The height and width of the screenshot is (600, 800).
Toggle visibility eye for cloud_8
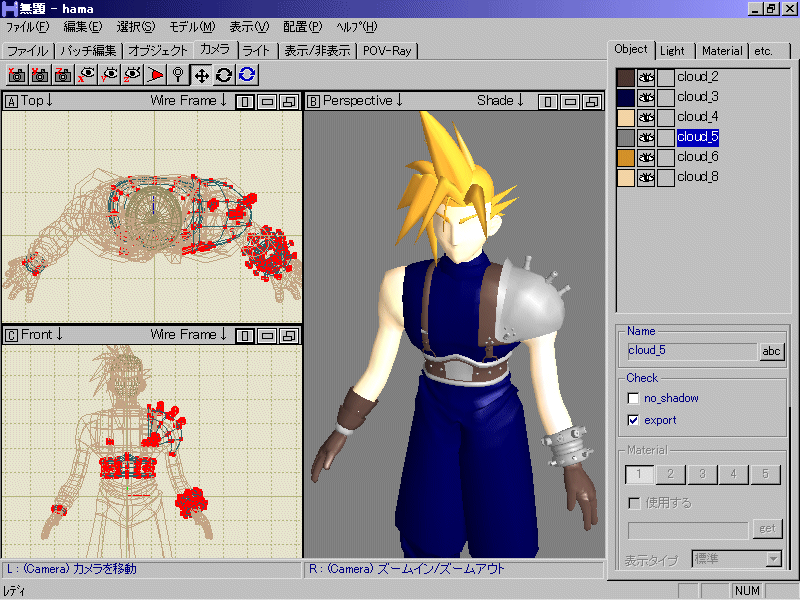click(x=646, y=177)
